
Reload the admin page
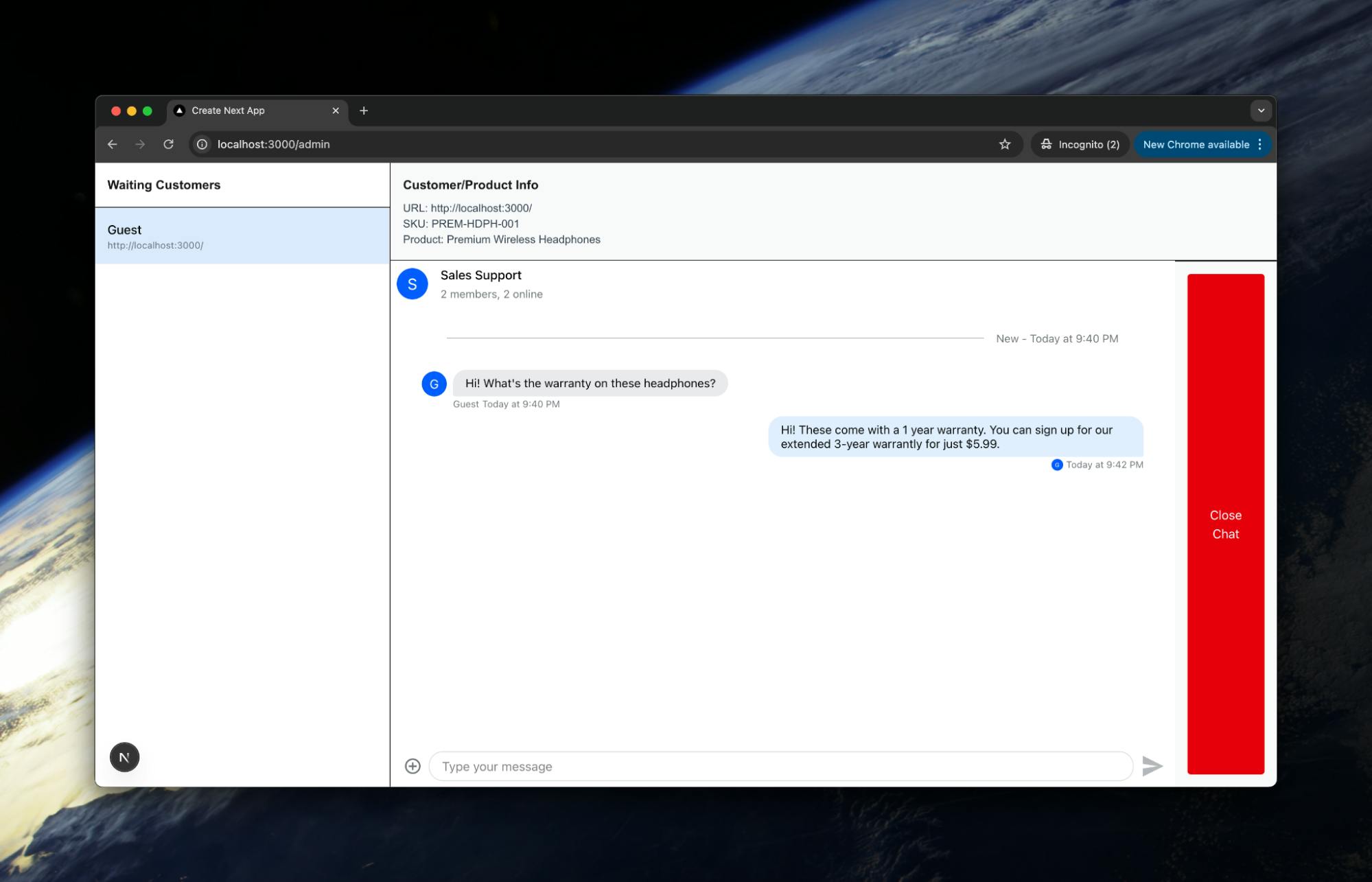click(x=168, y=144)
